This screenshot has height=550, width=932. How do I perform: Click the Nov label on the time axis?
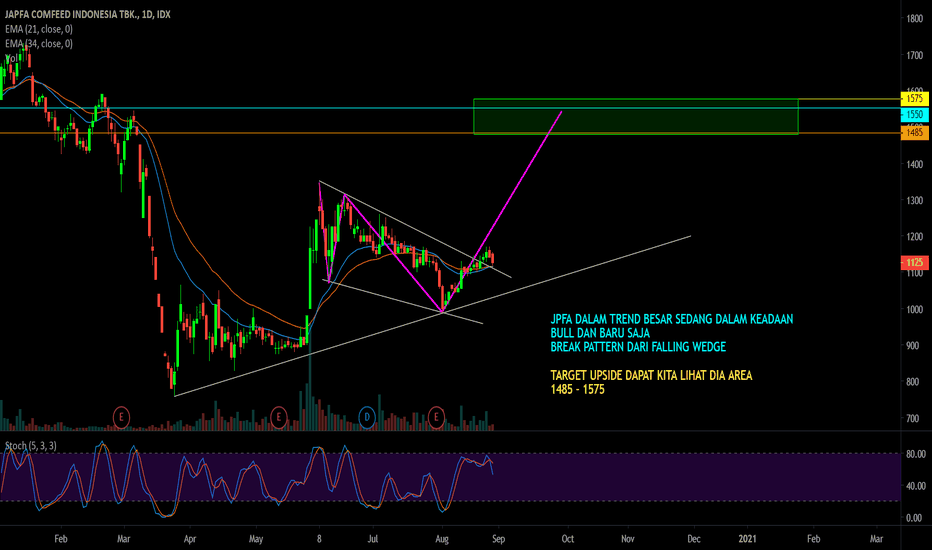pyautogui.click(x=628, y=539)
